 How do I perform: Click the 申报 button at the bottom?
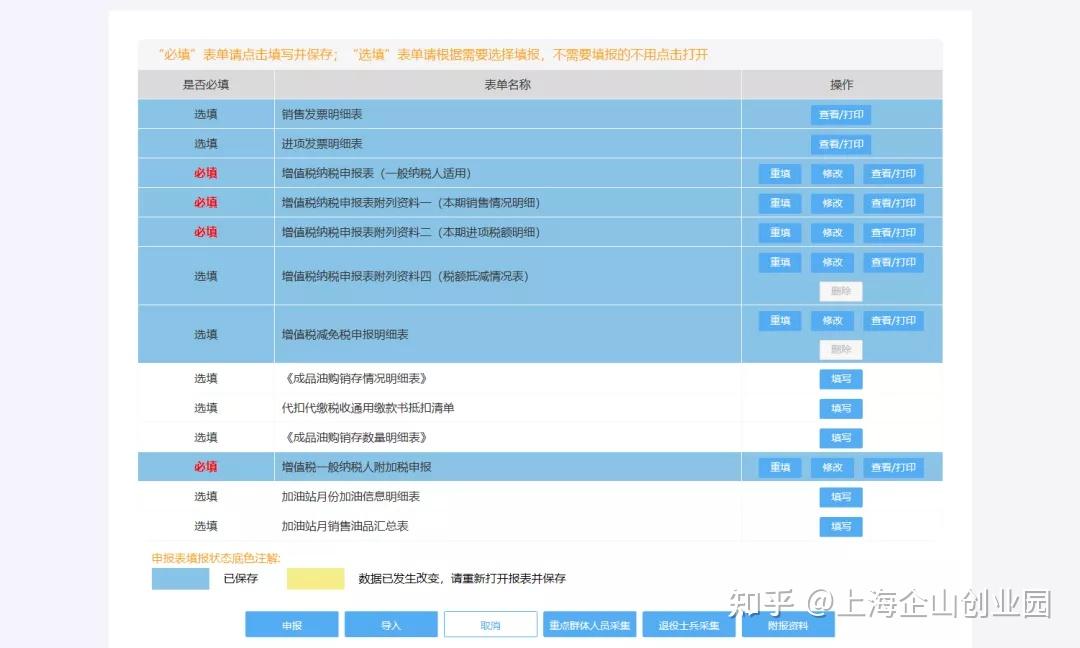click(x=291, y=623)
